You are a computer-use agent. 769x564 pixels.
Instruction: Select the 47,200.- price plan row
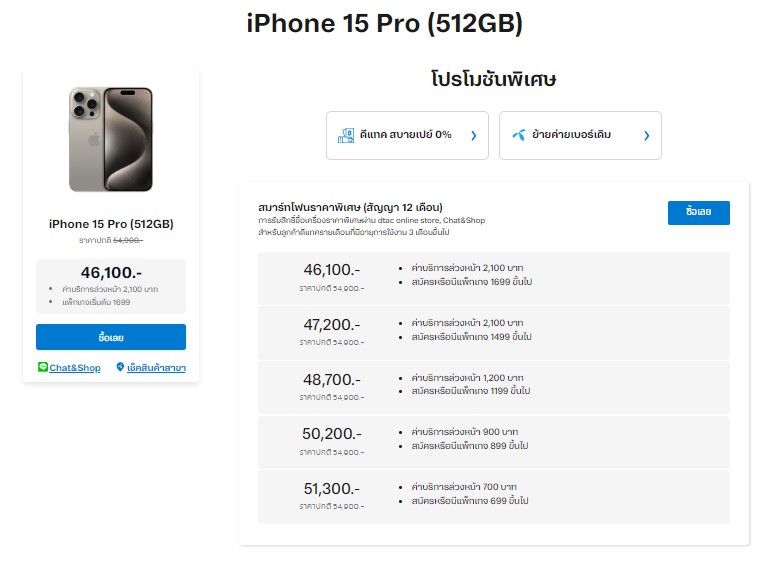click(x=493, y=332)
